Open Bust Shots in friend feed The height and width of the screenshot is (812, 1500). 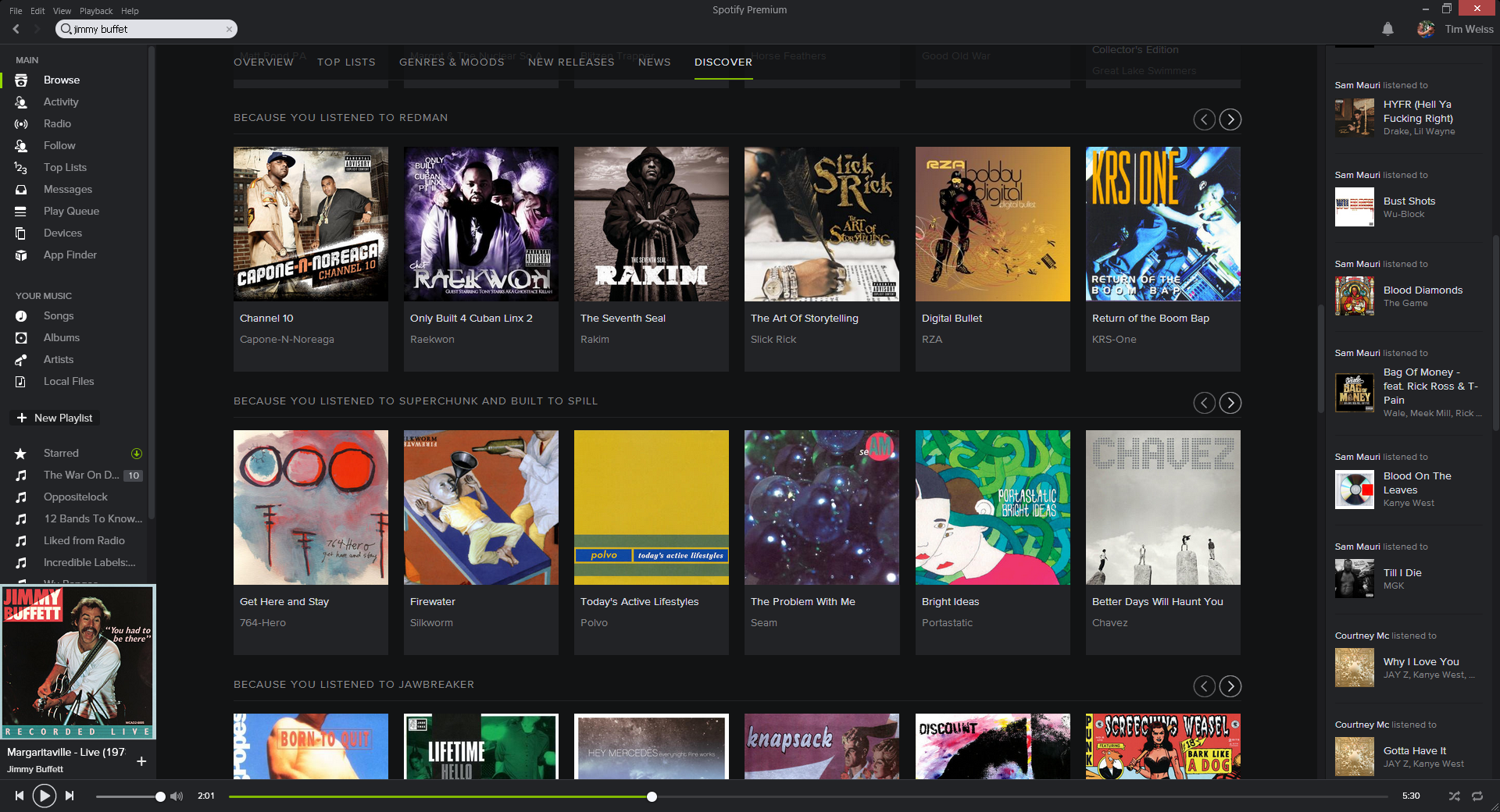coord(1409,201)
